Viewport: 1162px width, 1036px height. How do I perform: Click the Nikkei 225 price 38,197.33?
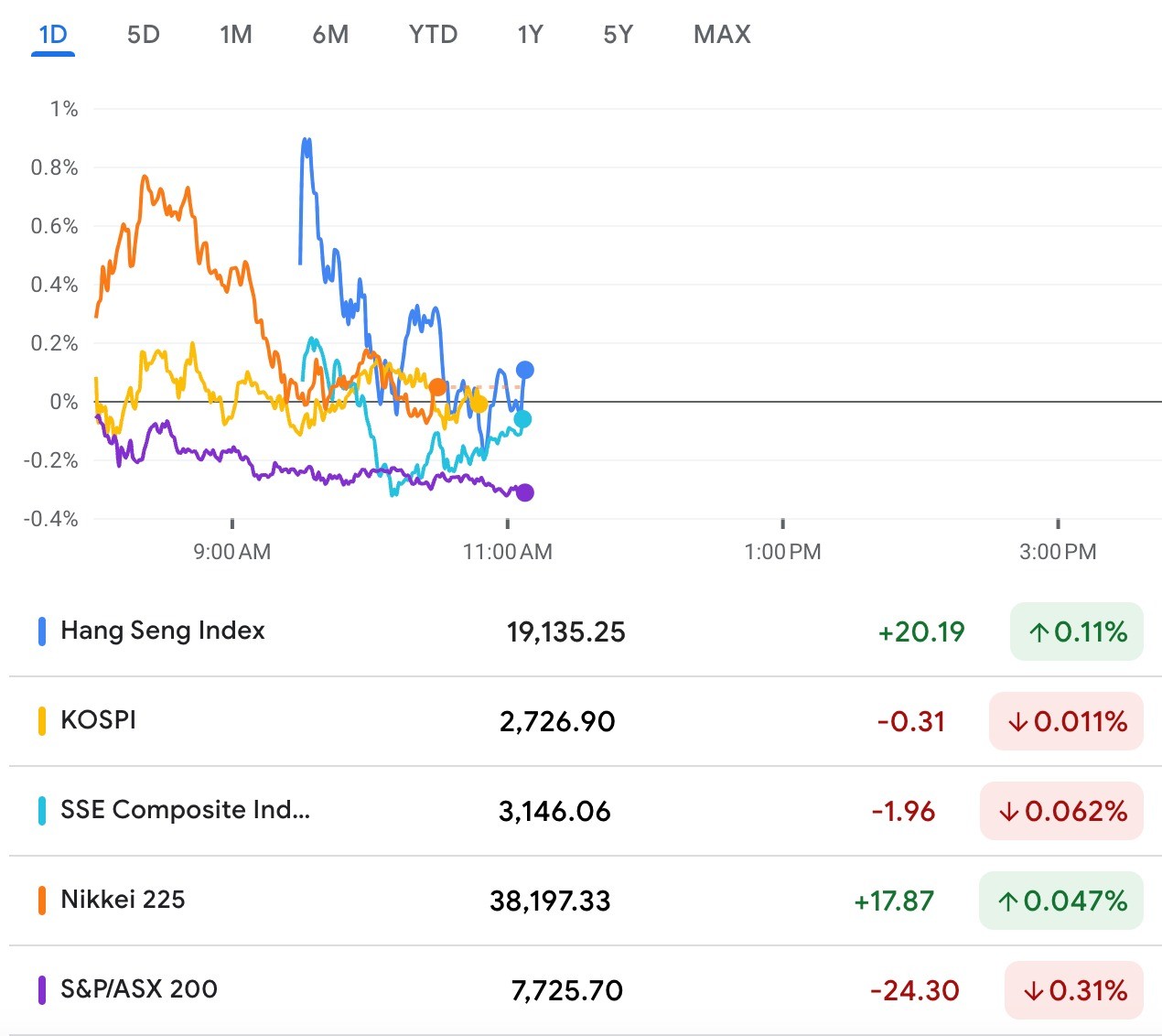pos(550,901)
